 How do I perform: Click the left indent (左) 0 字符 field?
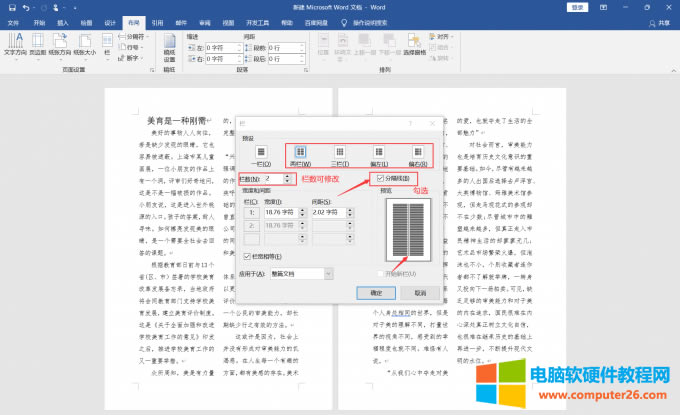(223, 48)
